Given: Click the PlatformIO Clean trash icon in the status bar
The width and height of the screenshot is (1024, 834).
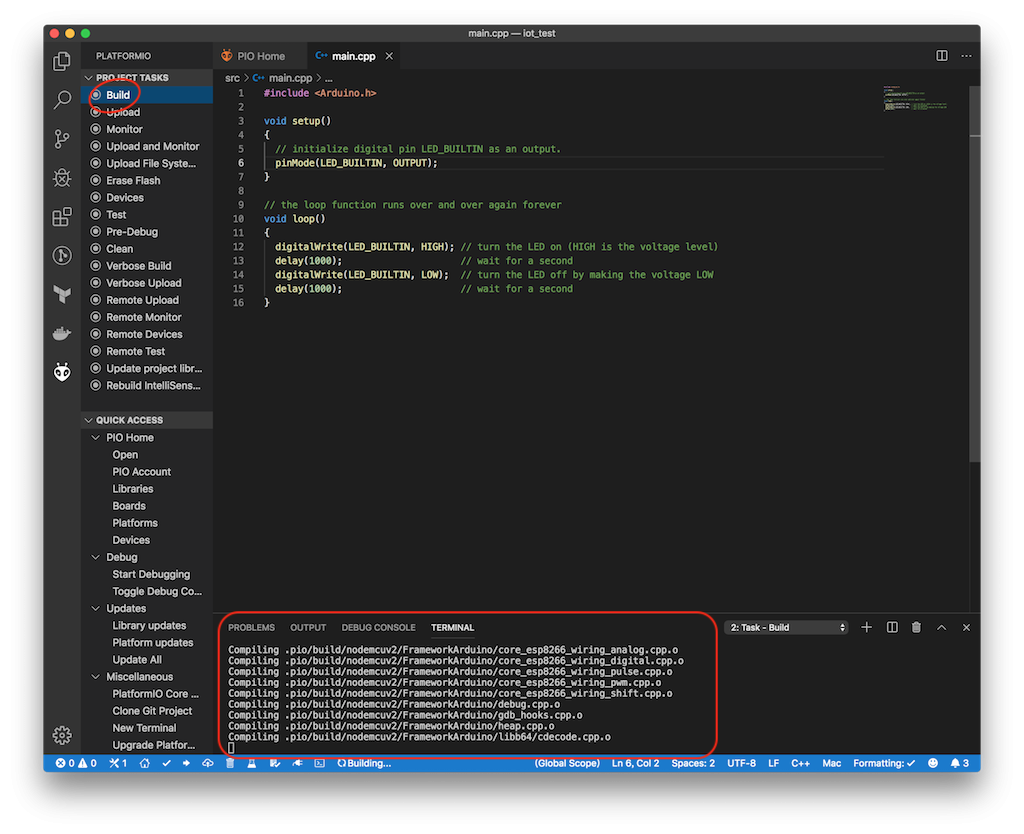Looking at the screenshot, I should click(x=230, y=763).
